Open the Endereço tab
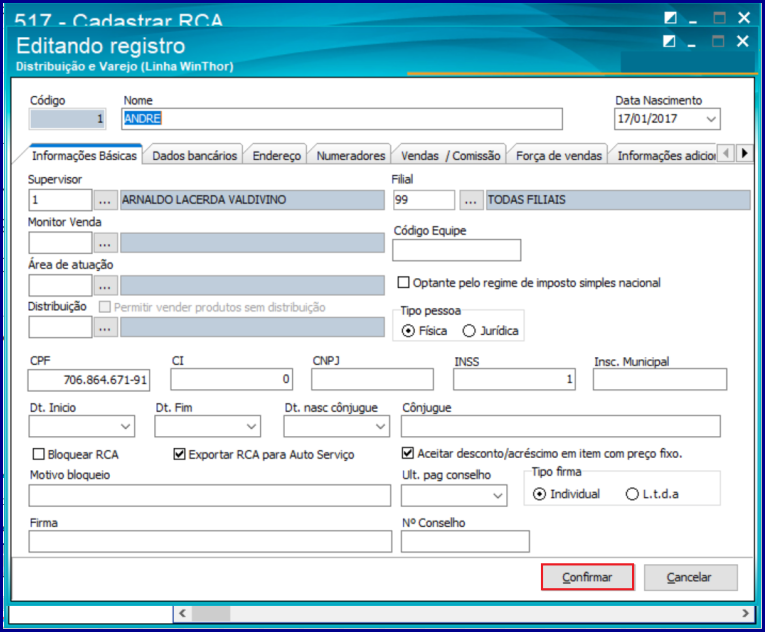Screen dimensions: 765x632 pyautogui.click(x=277, y=155)
